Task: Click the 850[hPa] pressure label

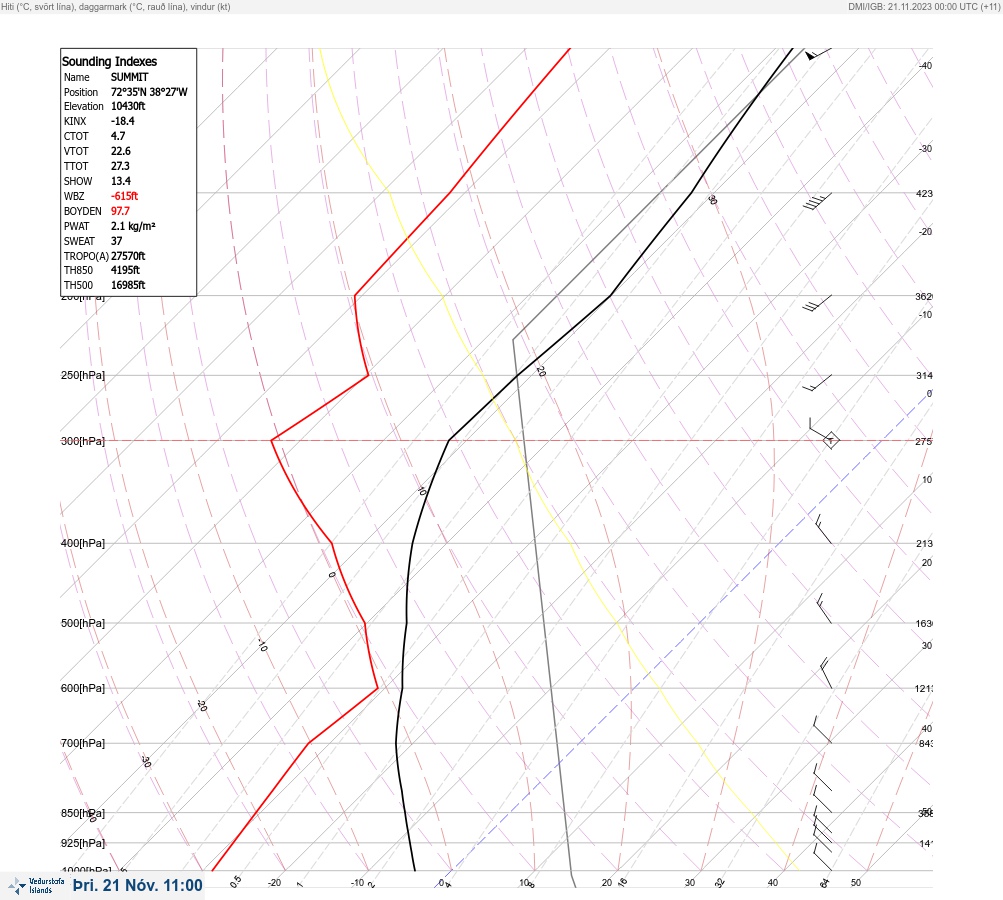Action: coord(83,813)
